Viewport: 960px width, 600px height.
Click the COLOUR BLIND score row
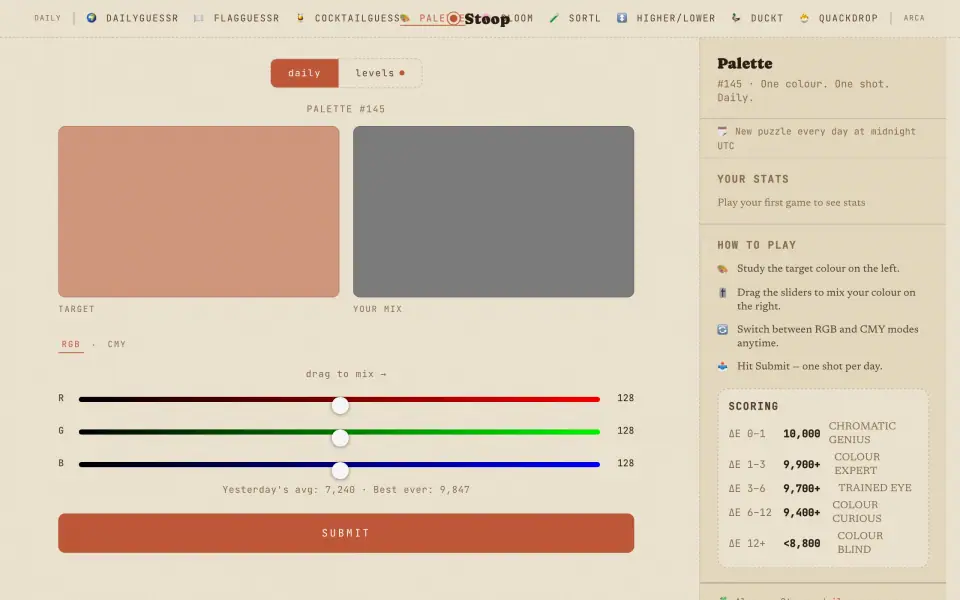coord(822,542)
